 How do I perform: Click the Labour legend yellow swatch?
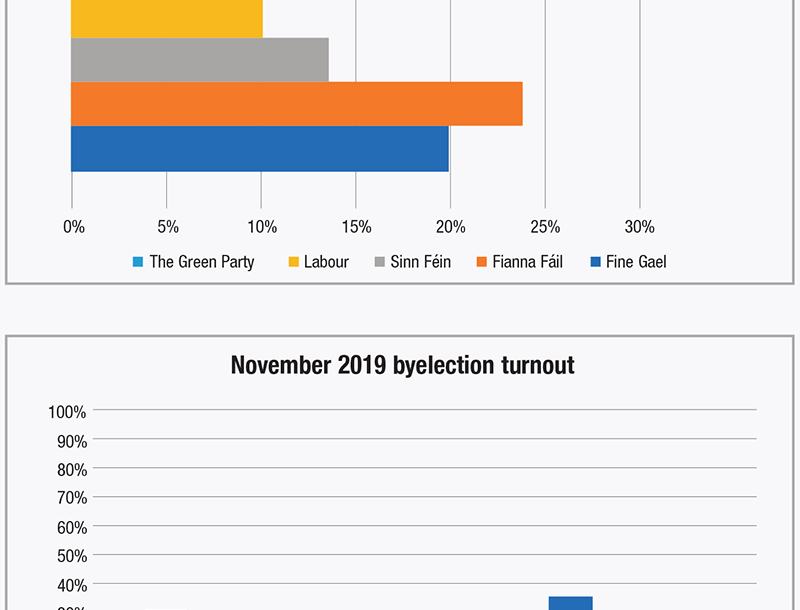[x=293, y=262]
